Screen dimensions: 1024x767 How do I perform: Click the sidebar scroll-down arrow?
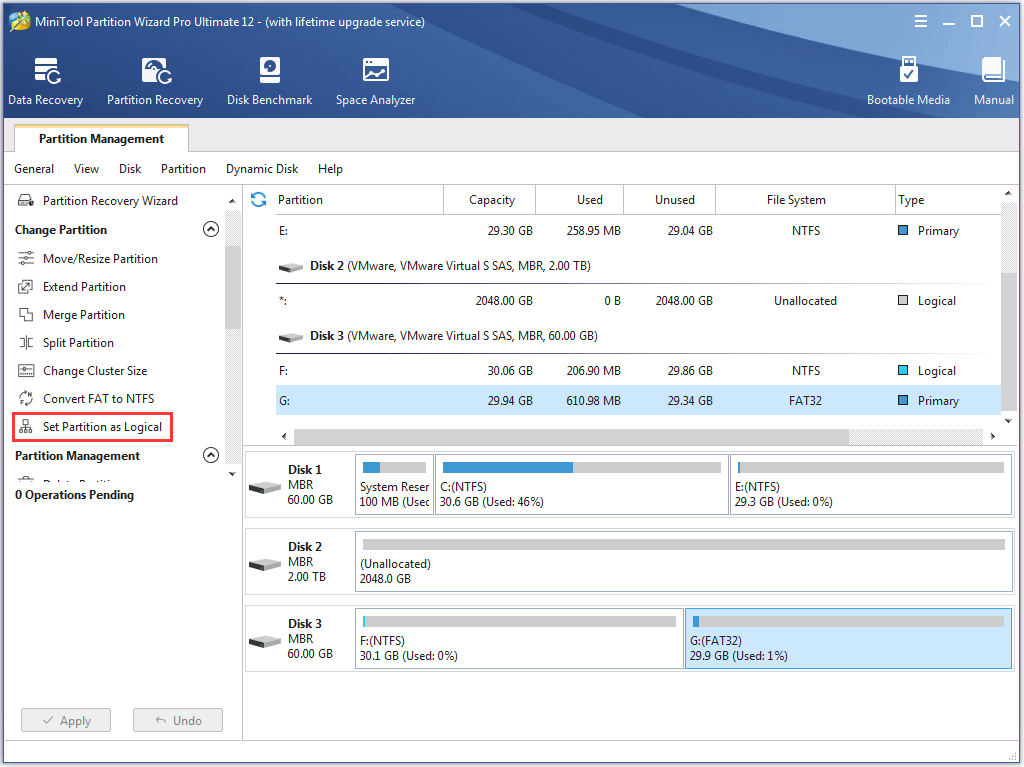pyautogui.click(x=232, y=474)
